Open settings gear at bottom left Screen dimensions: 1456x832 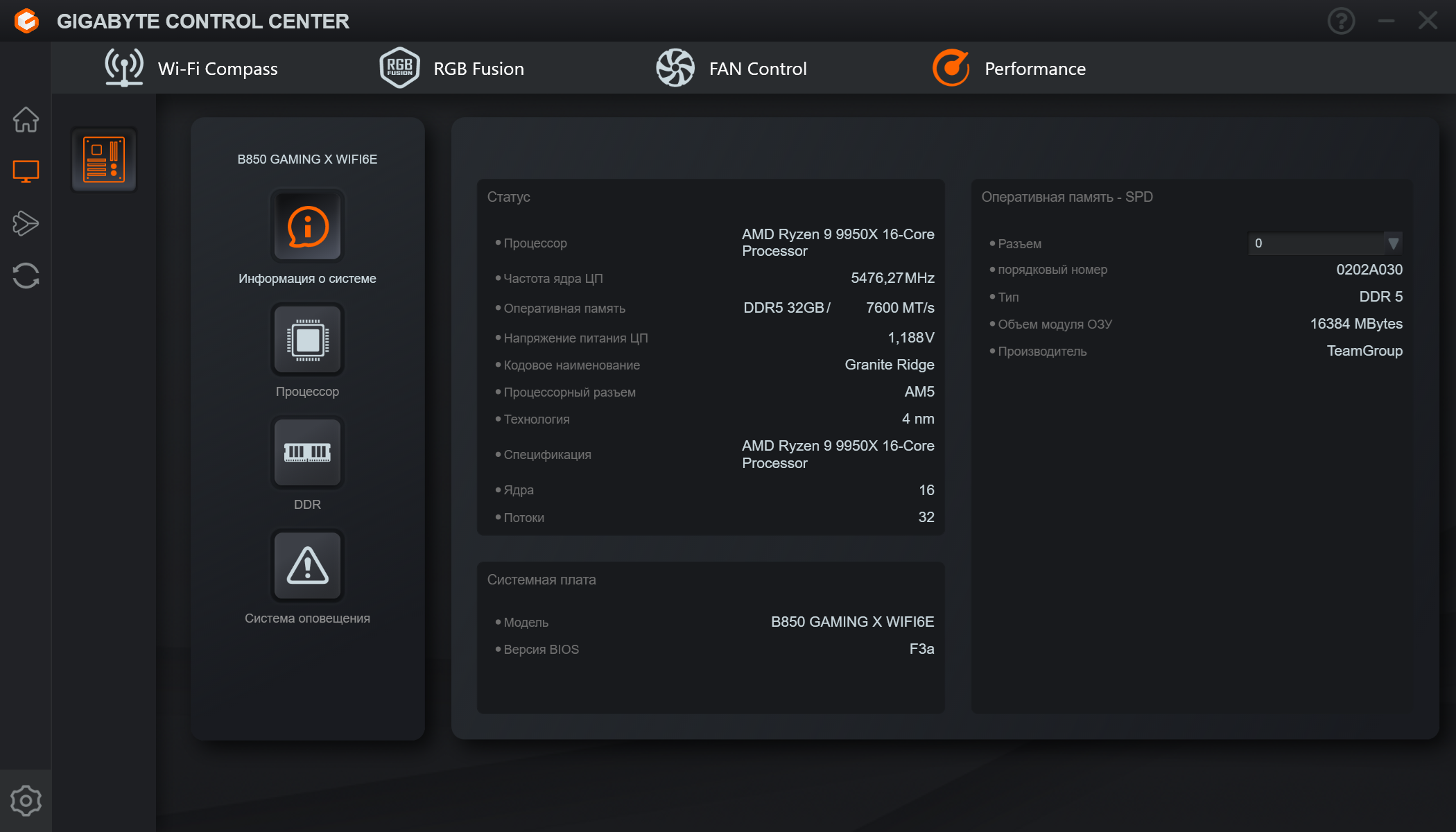26,801
